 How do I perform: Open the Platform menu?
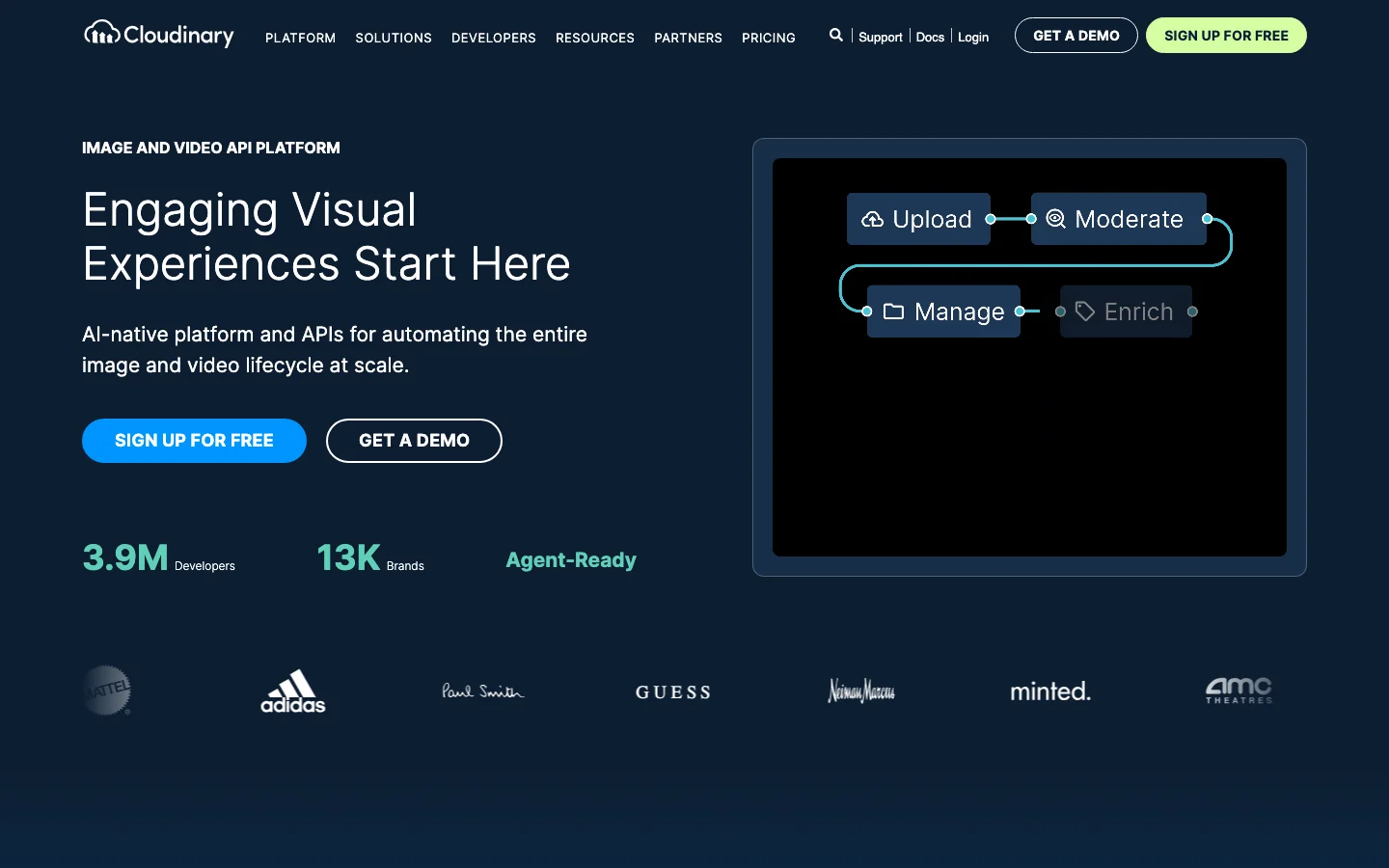point(301,38)
